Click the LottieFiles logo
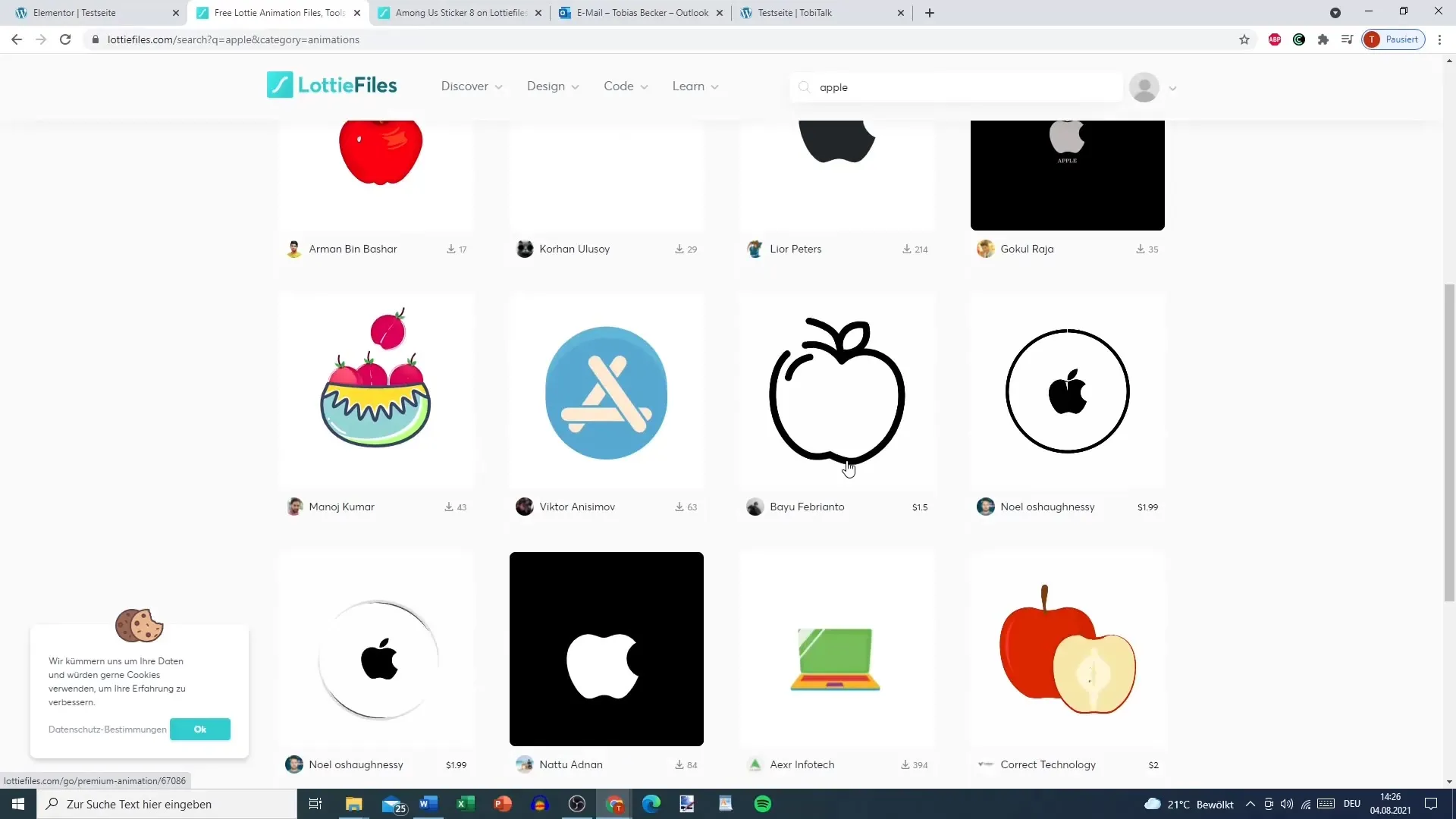1456x819 pixels. click(332, 85)
